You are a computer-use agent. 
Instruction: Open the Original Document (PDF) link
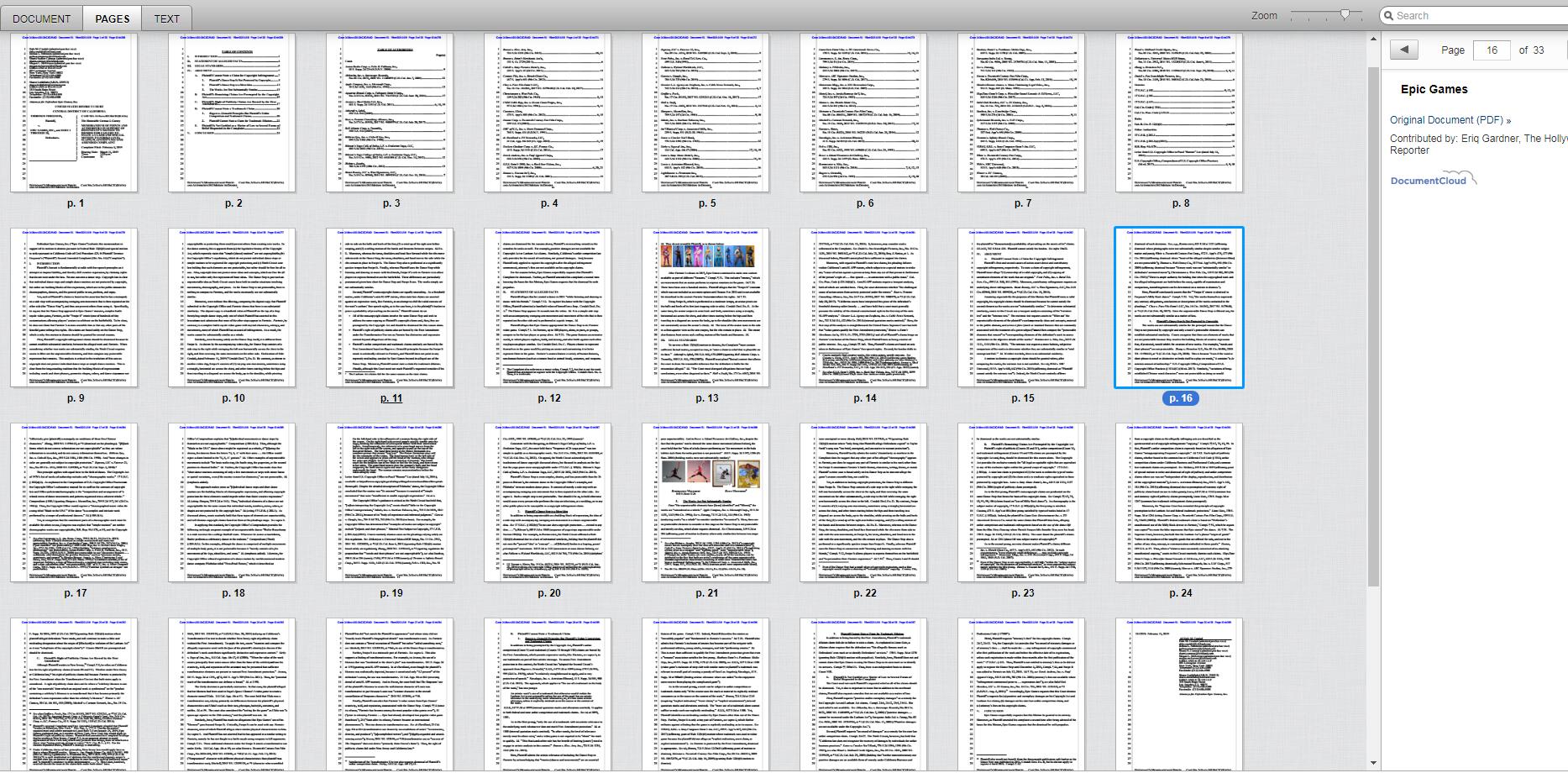click(1450, 120)
